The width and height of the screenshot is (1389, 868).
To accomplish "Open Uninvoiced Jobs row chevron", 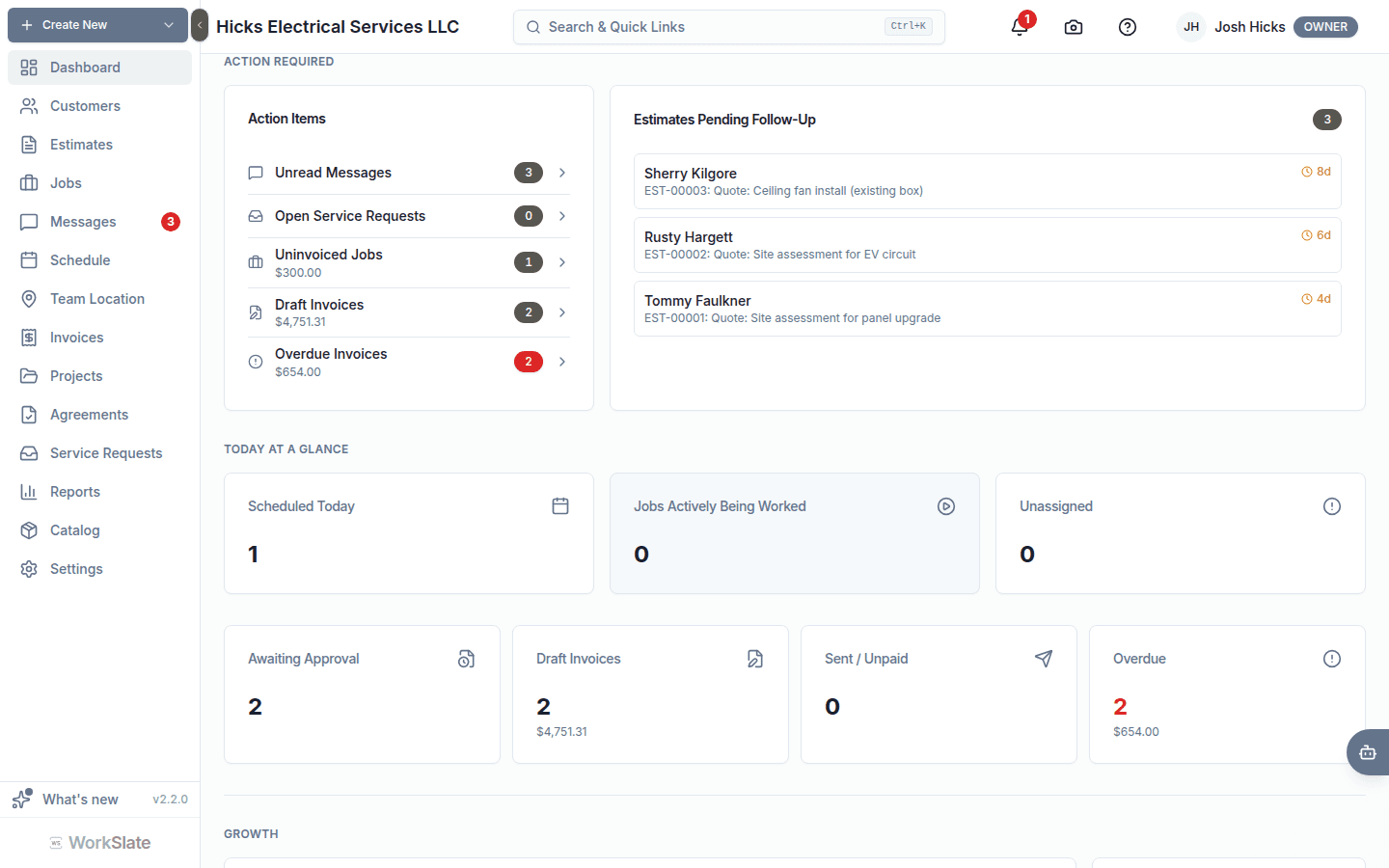I will click(562, 262).
